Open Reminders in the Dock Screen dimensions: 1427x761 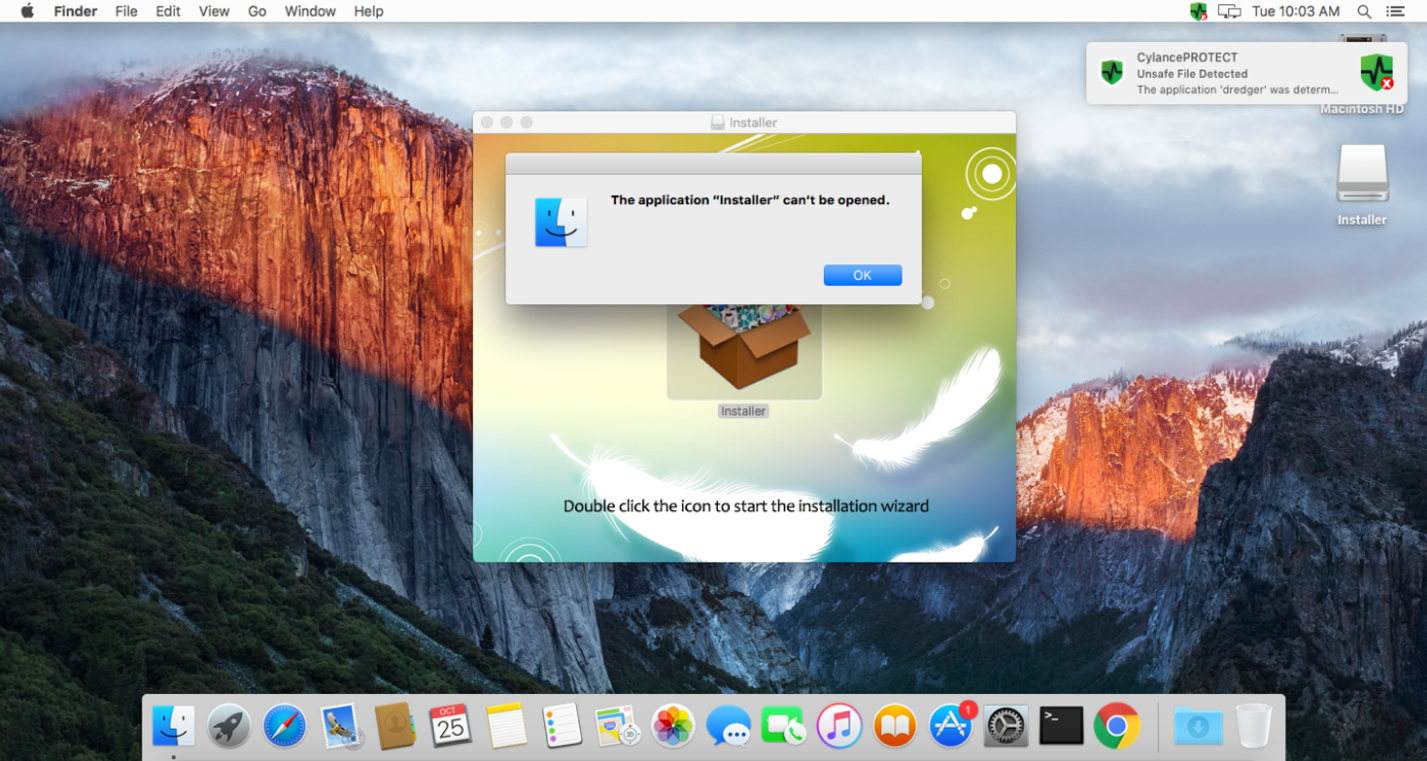[x=562, y=725]
